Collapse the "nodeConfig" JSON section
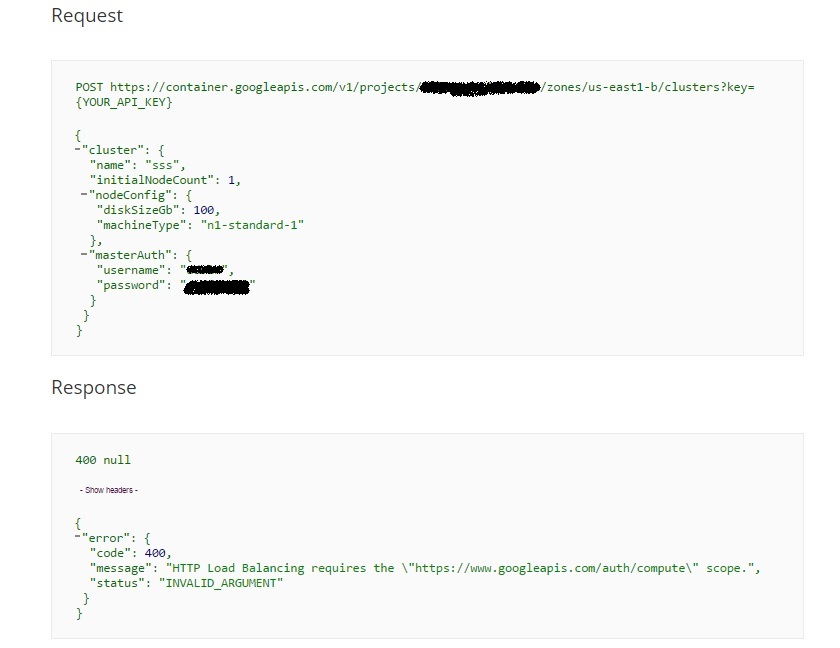This screenshot has height=648, width=840. [86, 195]
